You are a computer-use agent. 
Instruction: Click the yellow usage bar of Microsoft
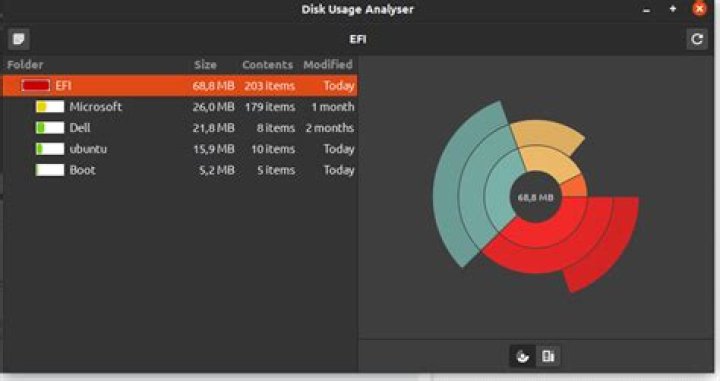click(50, 107)
